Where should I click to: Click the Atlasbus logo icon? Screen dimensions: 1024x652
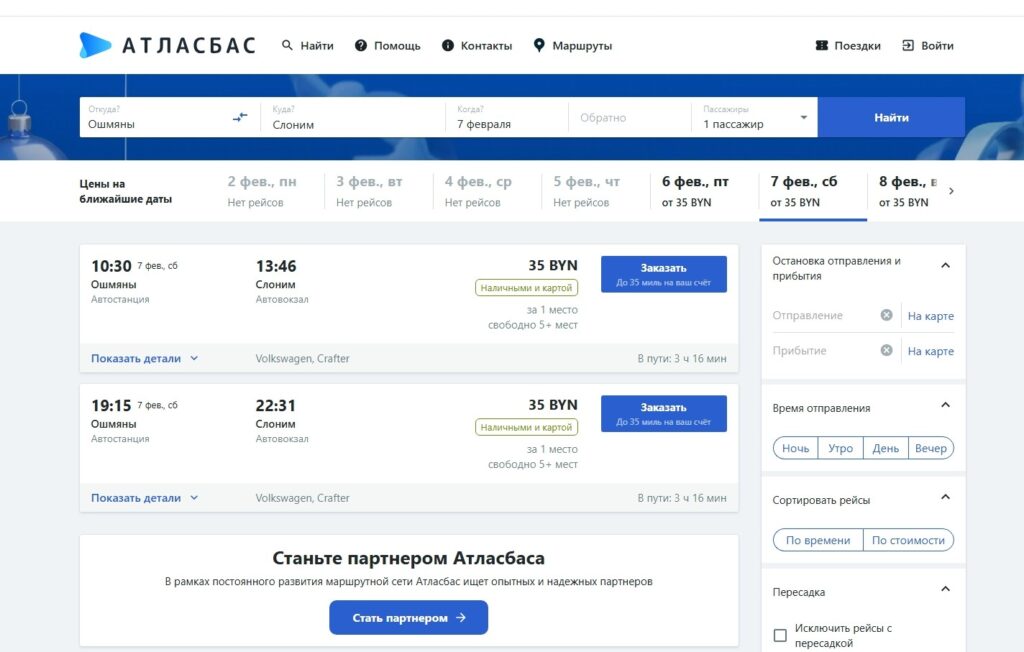coord(96,45)
